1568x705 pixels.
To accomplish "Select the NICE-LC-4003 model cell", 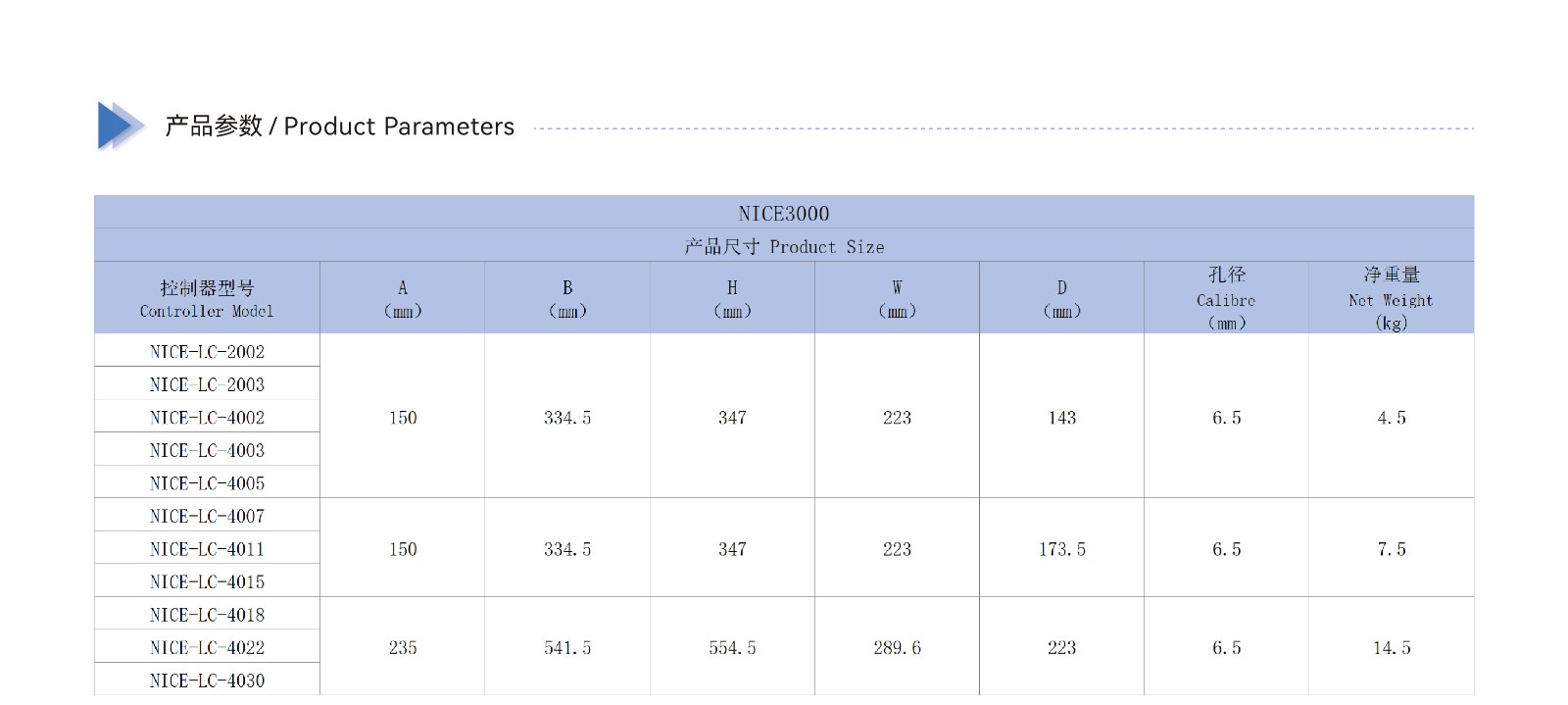I will pyautogui.click(x=207, y=450).
